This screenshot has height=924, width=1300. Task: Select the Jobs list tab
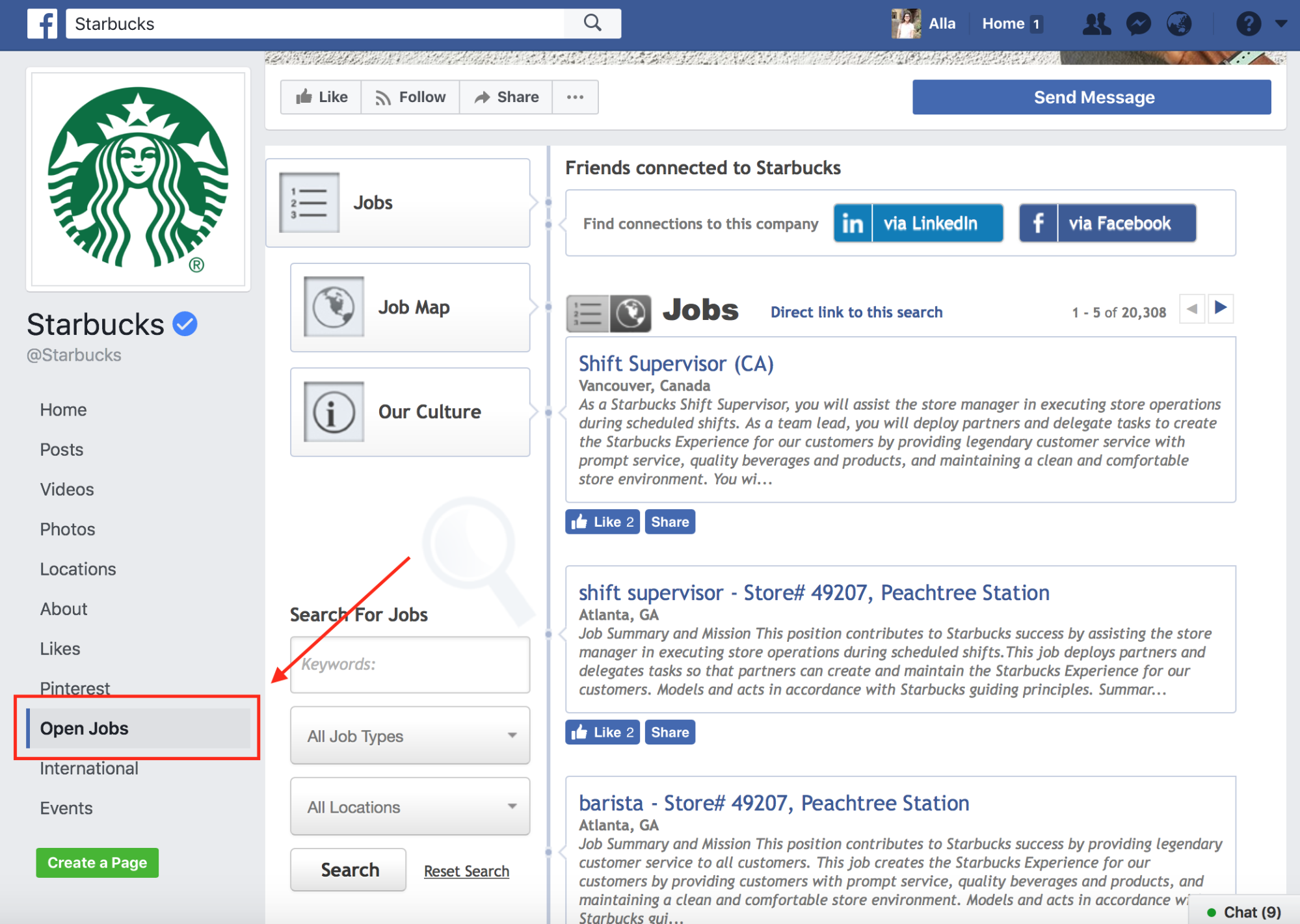pos(398,203)
